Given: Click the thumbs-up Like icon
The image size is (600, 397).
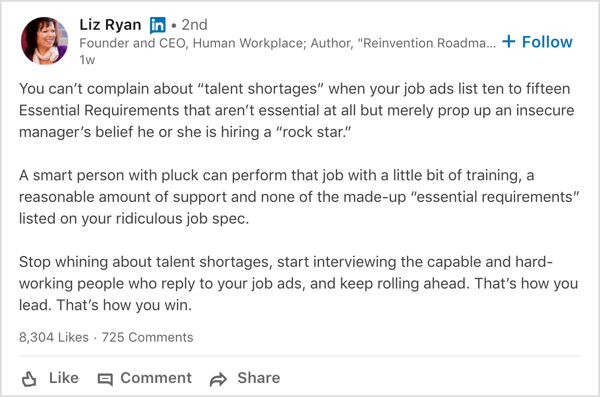Looking at the screenshot, I should pos(29,379).
